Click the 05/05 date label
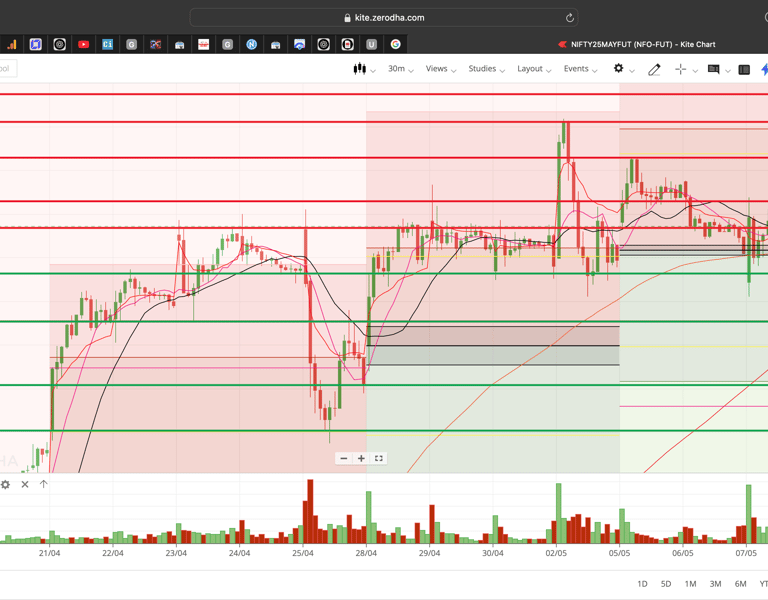The width and height of the screenshot is (768, 600). [x=619, y=553]
